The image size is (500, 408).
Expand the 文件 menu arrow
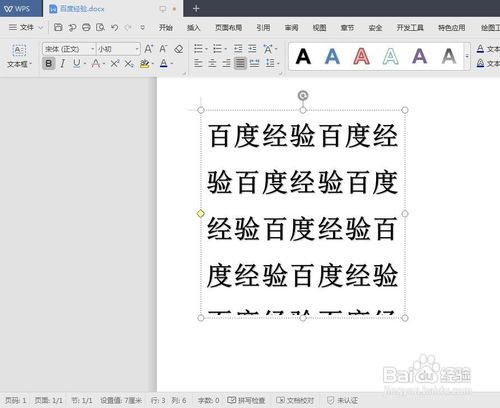41,28
